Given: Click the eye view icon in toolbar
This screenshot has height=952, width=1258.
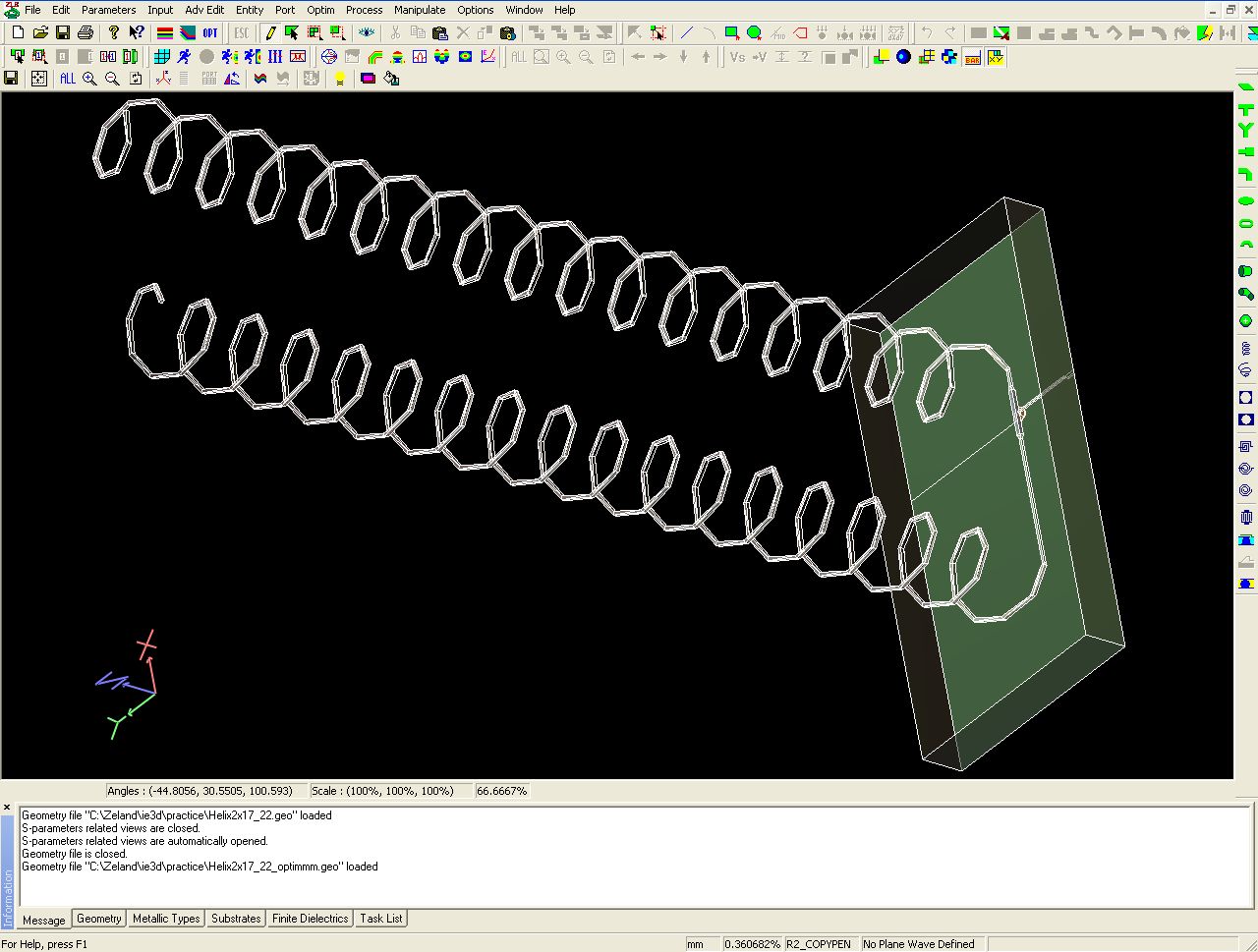Looking at the screenshot, I should [367, 33].
